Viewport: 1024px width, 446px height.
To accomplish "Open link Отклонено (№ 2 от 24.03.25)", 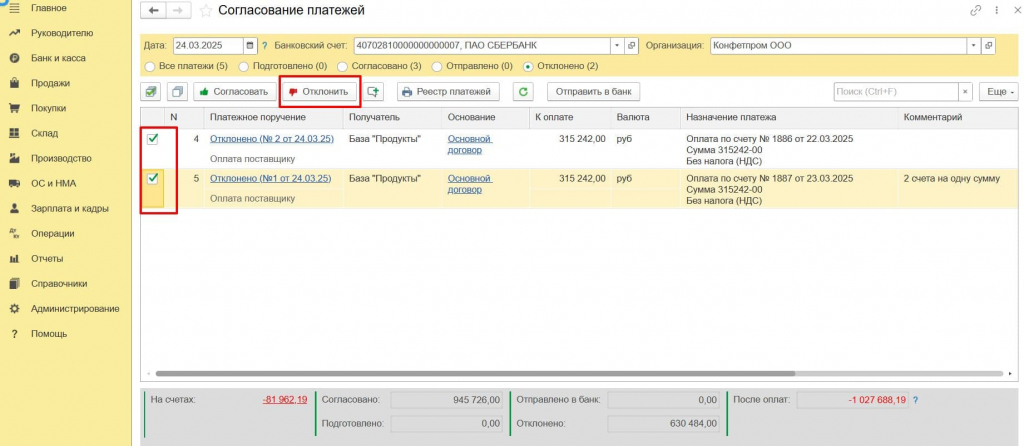I will (x=272, y=139).
